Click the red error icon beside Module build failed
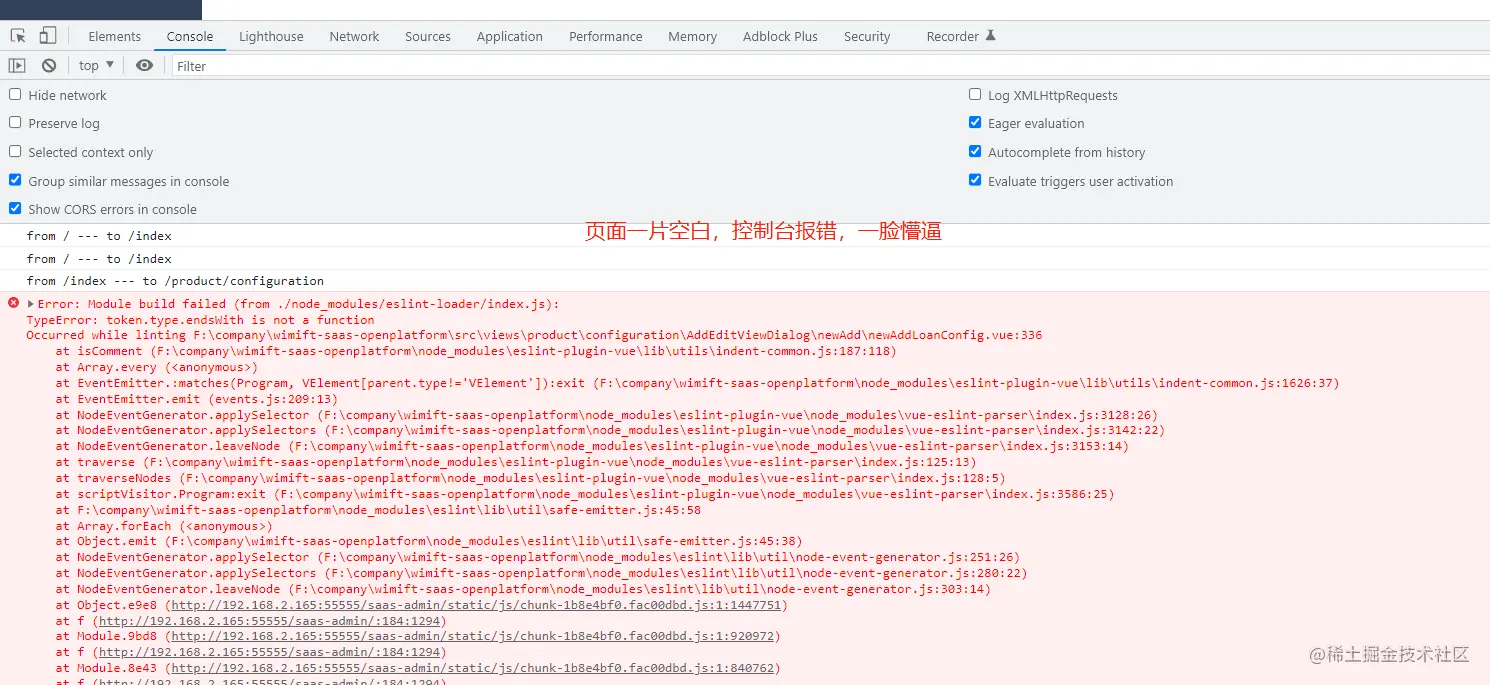This screenshot has width=1490, height=685. coord(13,303)
